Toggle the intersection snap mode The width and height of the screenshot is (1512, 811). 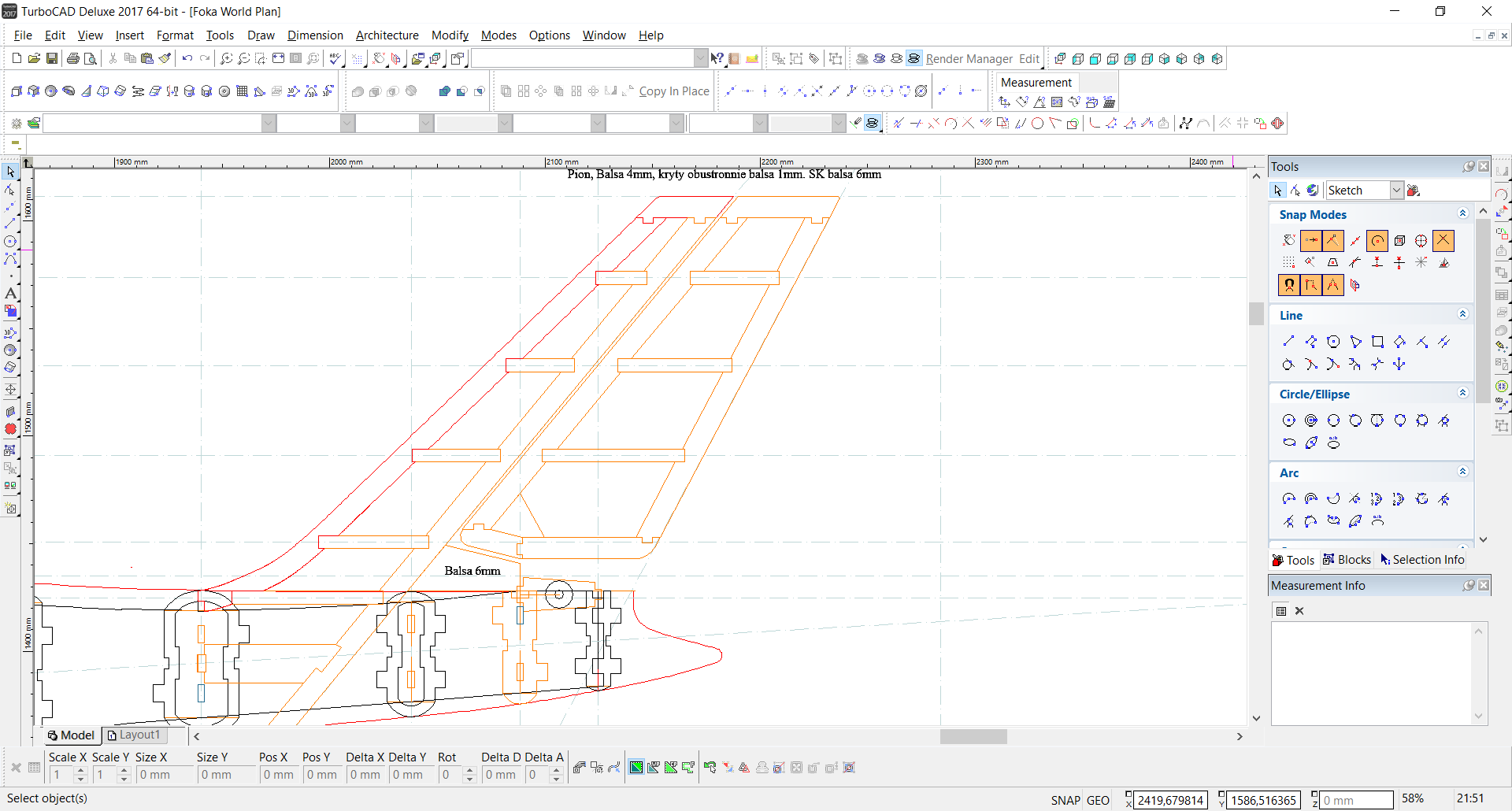(1443, 240)
